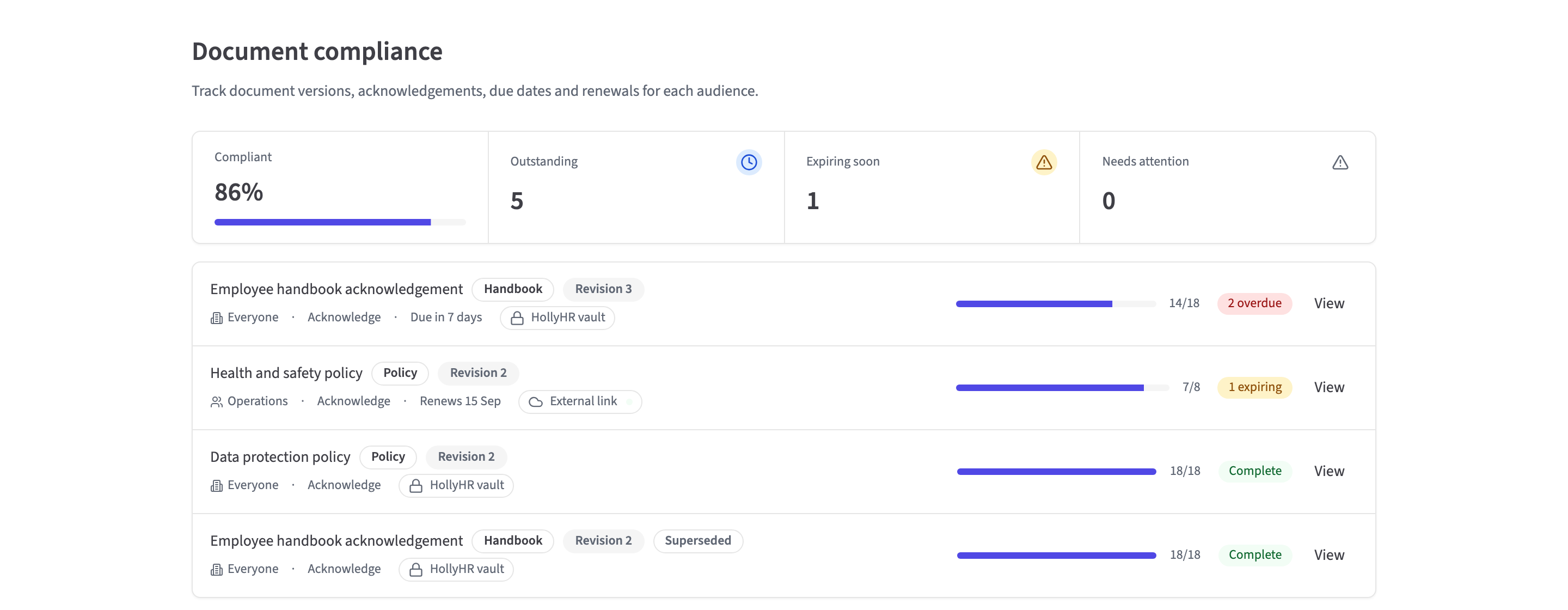Click the lock icon in Superseded handbook vault chip
This screenshot has height=610, width=1568.
[416, 570]
